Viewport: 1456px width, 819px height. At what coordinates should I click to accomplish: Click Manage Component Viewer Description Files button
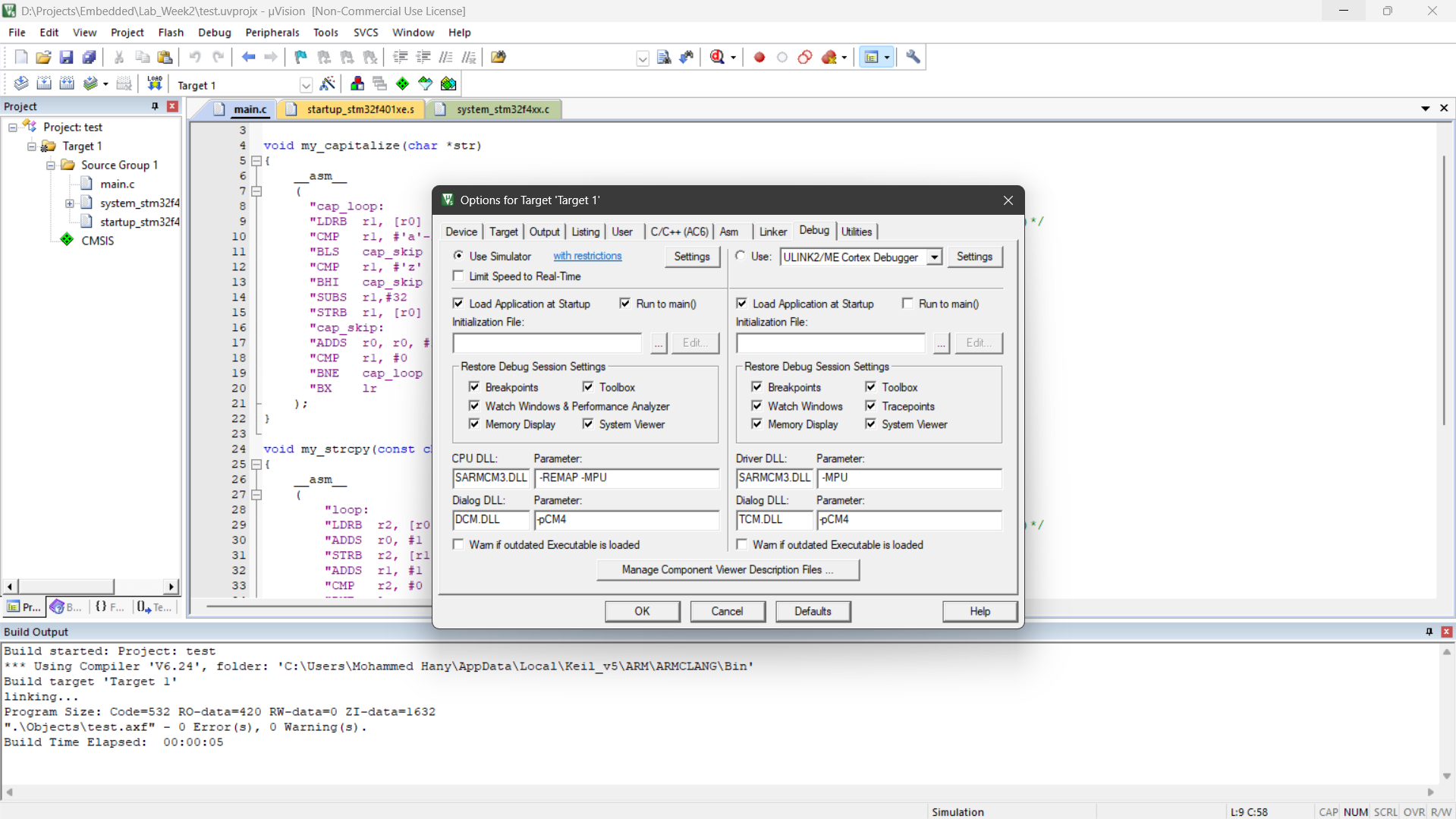tap(727, 570)
